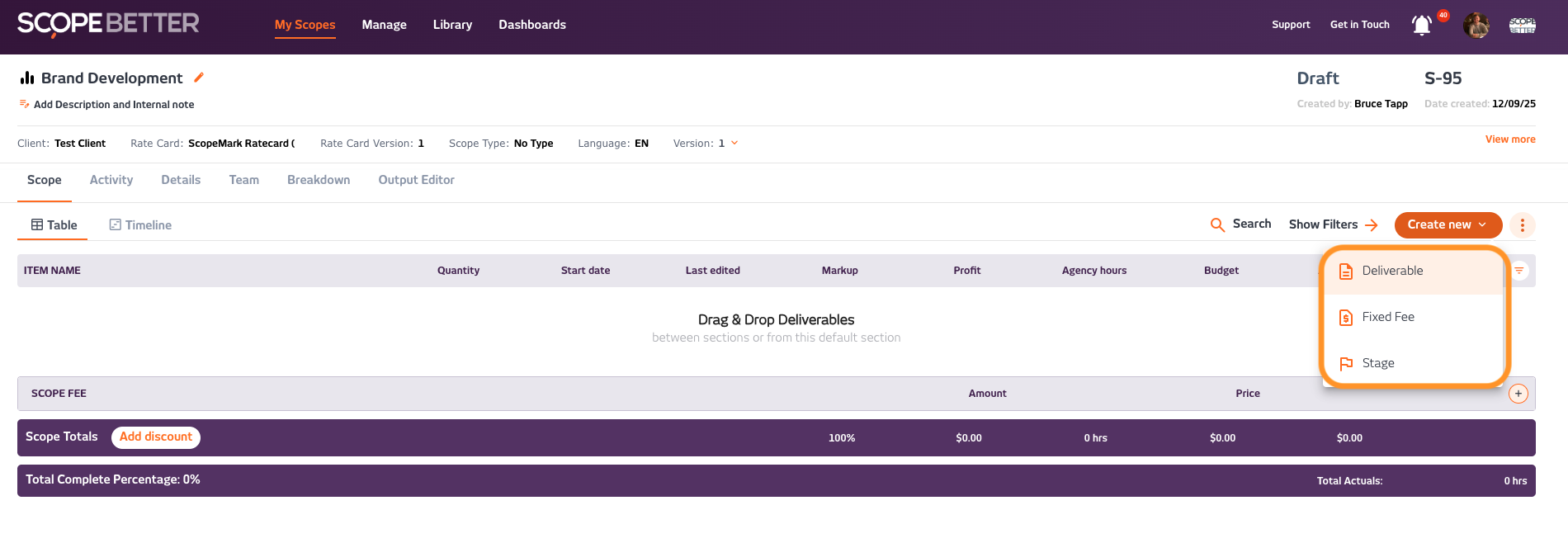The width and height of the screenshot is (1568, 543).
Task: Open the user profile avatar
Action: point(1476,26)
